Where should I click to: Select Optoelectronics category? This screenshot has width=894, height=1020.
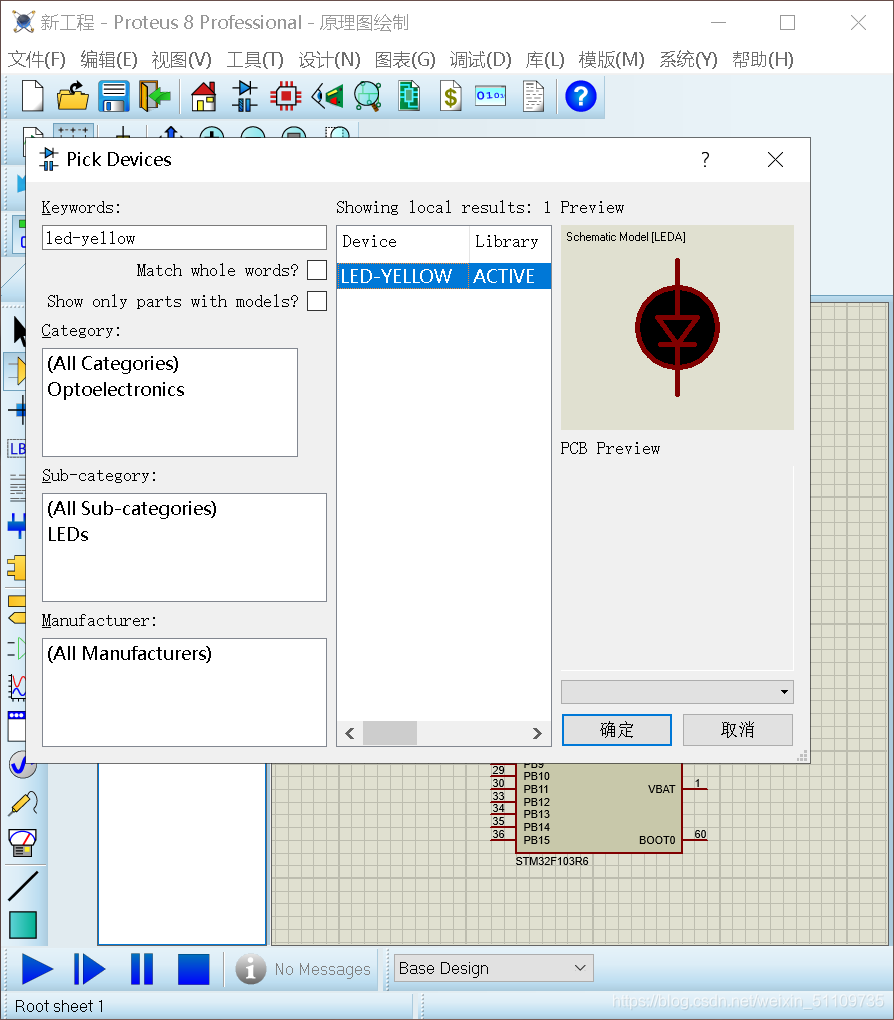pos(116,389)
